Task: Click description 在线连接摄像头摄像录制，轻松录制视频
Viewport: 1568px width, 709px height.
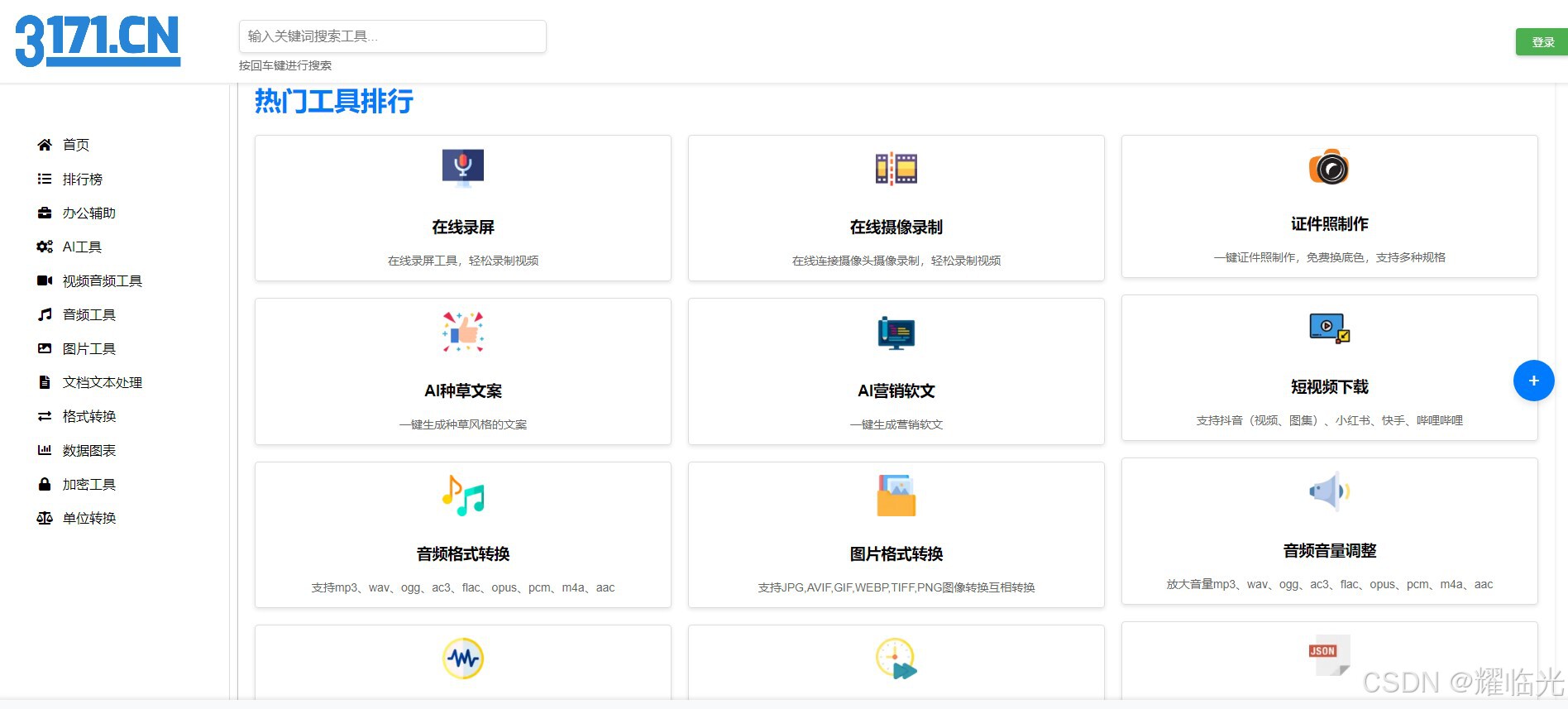Action: (x=896, y=261)
